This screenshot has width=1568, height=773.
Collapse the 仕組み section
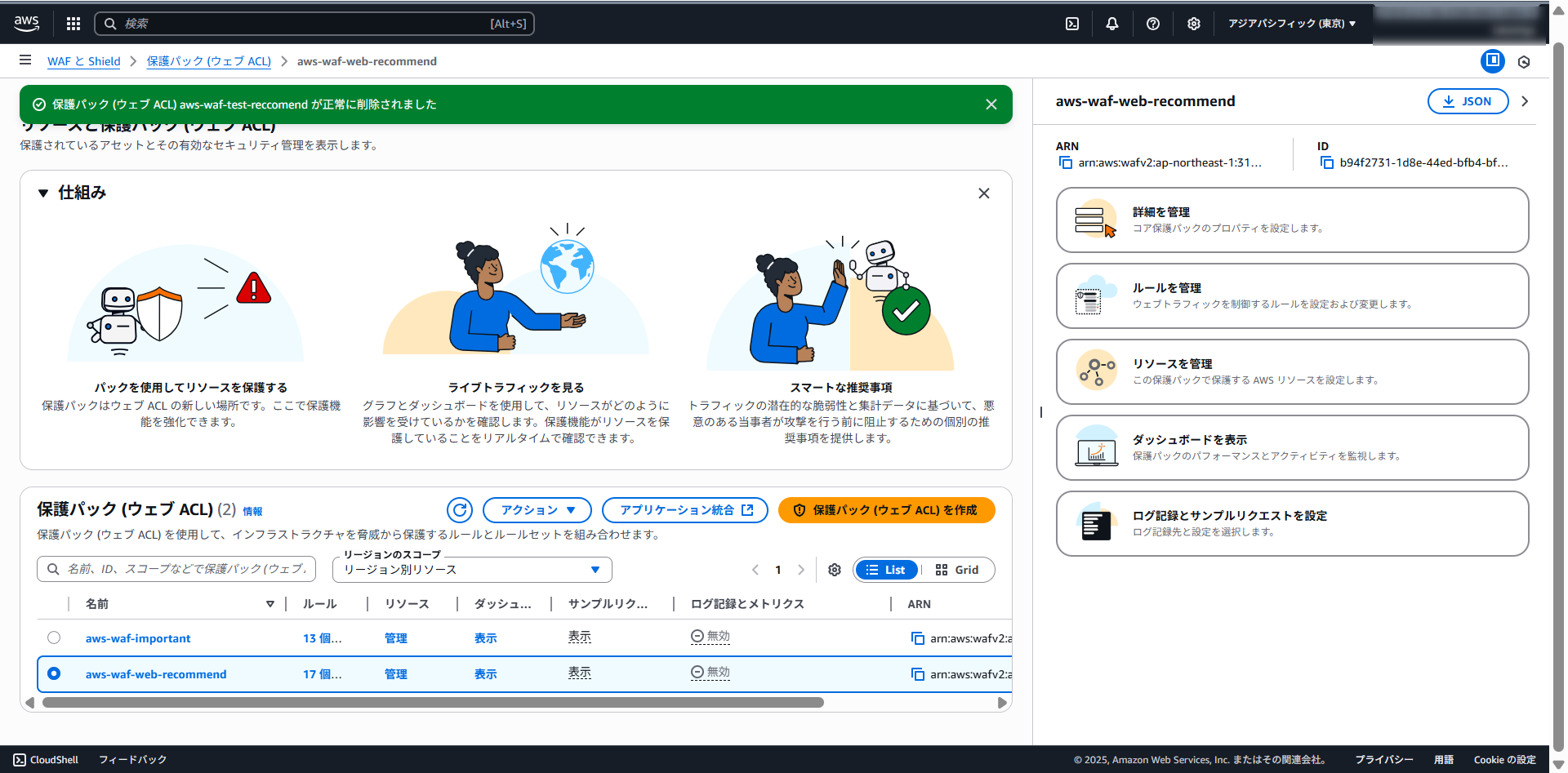tap(43, 193)
